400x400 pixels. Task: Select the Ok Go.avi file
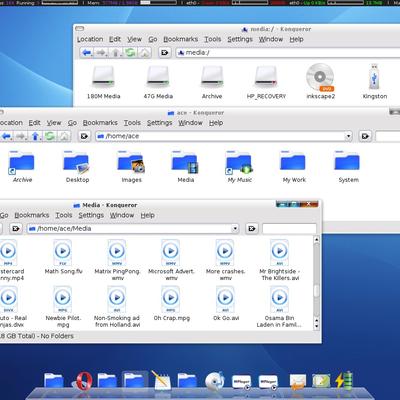point(226,303)
